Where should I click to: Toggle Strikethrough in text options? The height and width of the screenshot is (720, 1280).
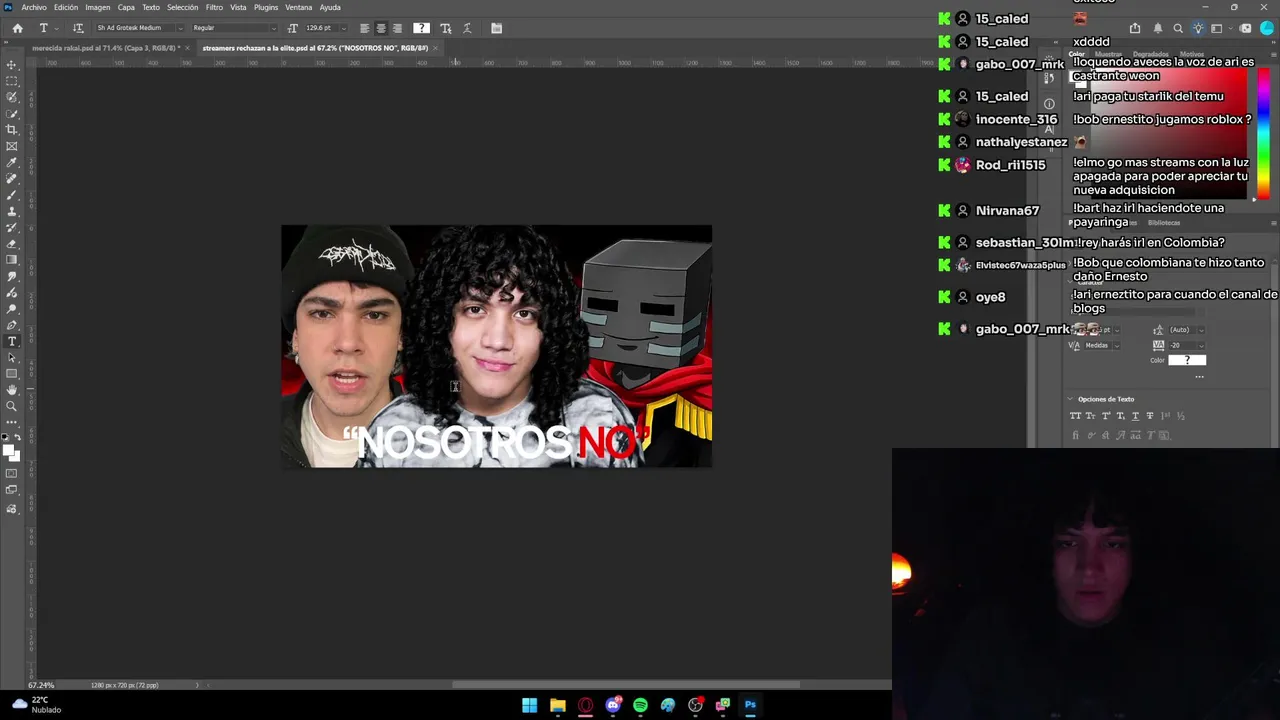click(1150, 416)
